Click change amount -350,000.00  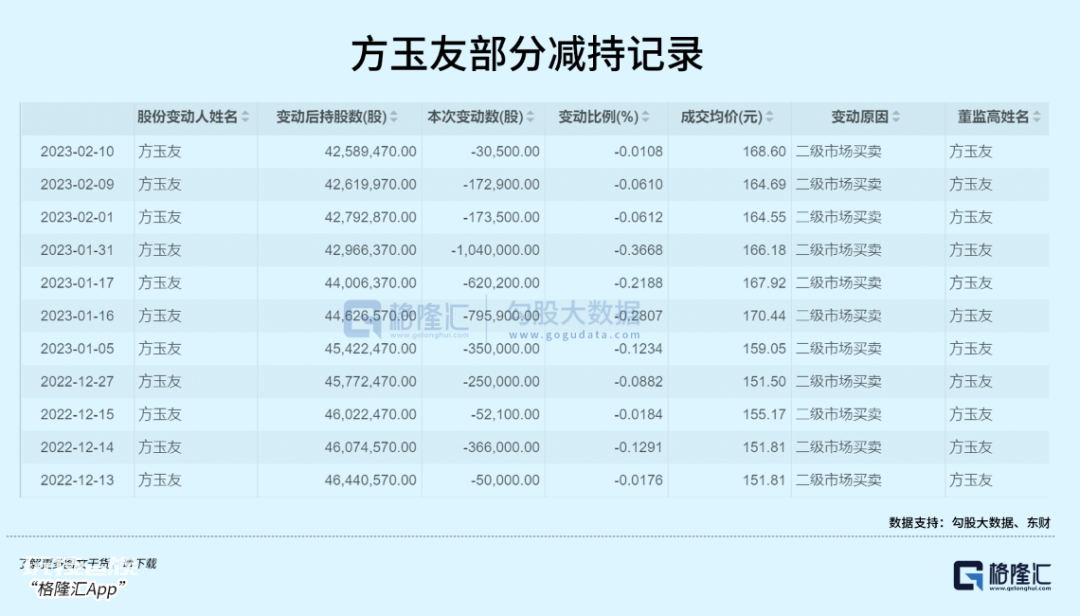(x=501, y=349)
